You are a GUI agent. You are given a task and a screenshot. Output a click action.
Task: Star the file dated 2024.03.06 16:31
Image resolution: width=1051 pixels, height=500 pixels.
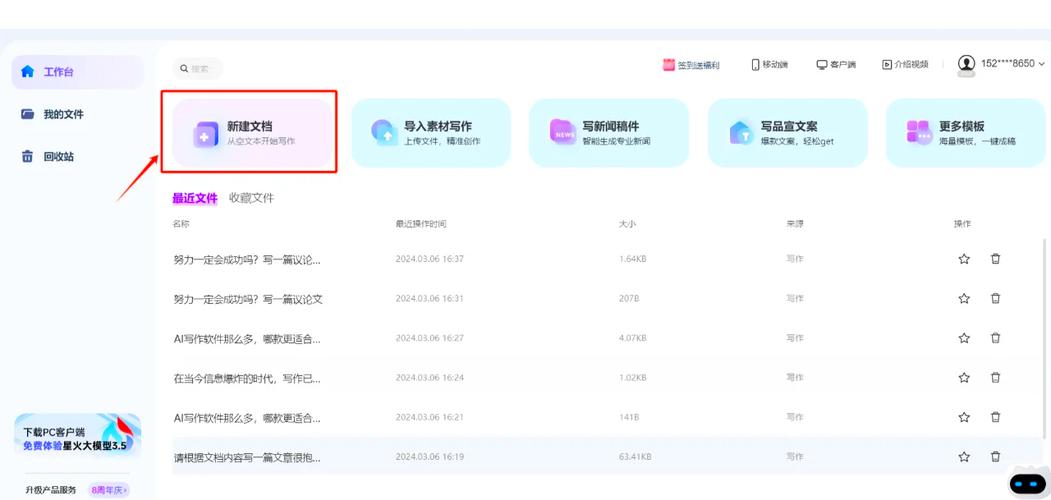(964, 298)
